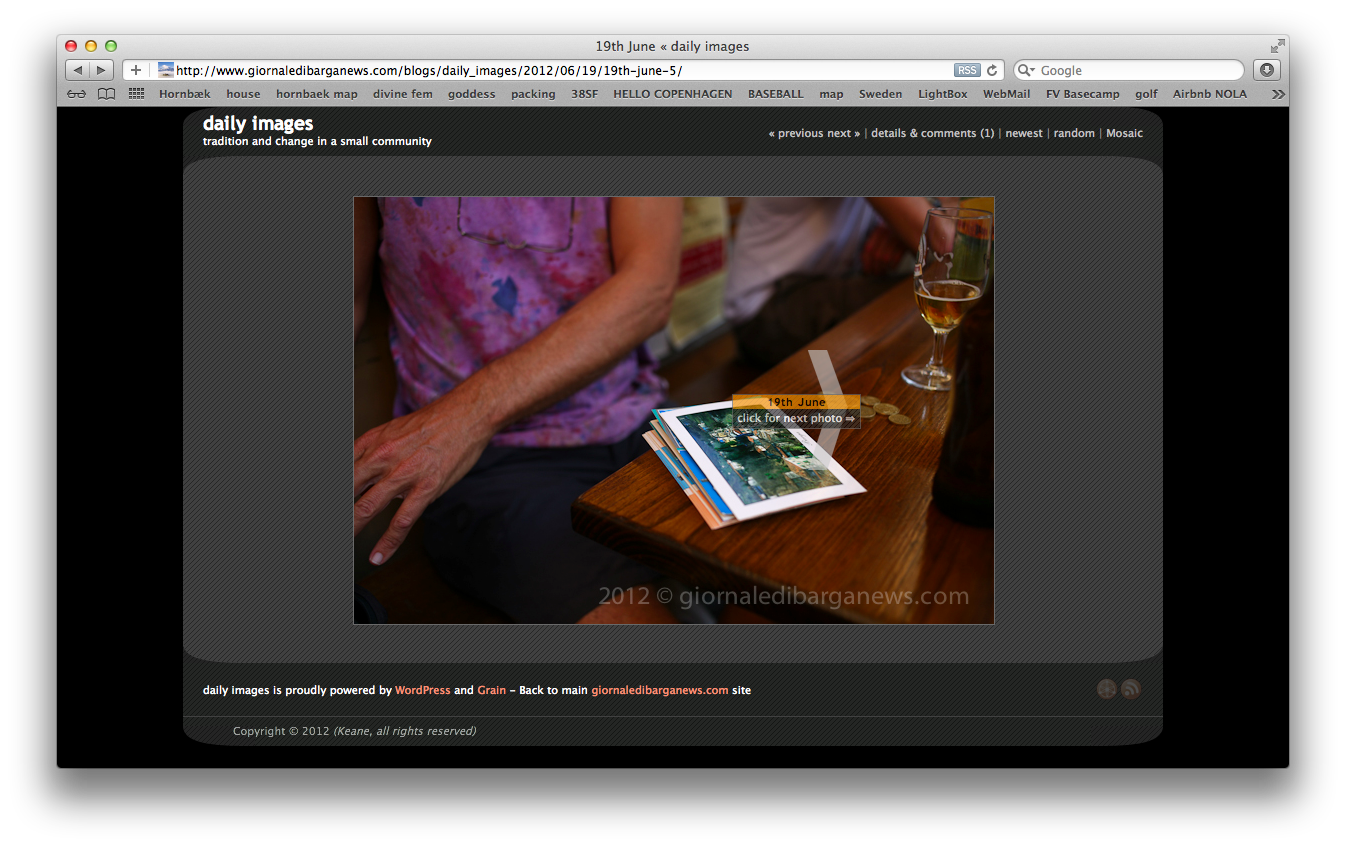Open the golf bookmark
The width and height of the screenshot is (1346, 847).
tap(1146, 94)
